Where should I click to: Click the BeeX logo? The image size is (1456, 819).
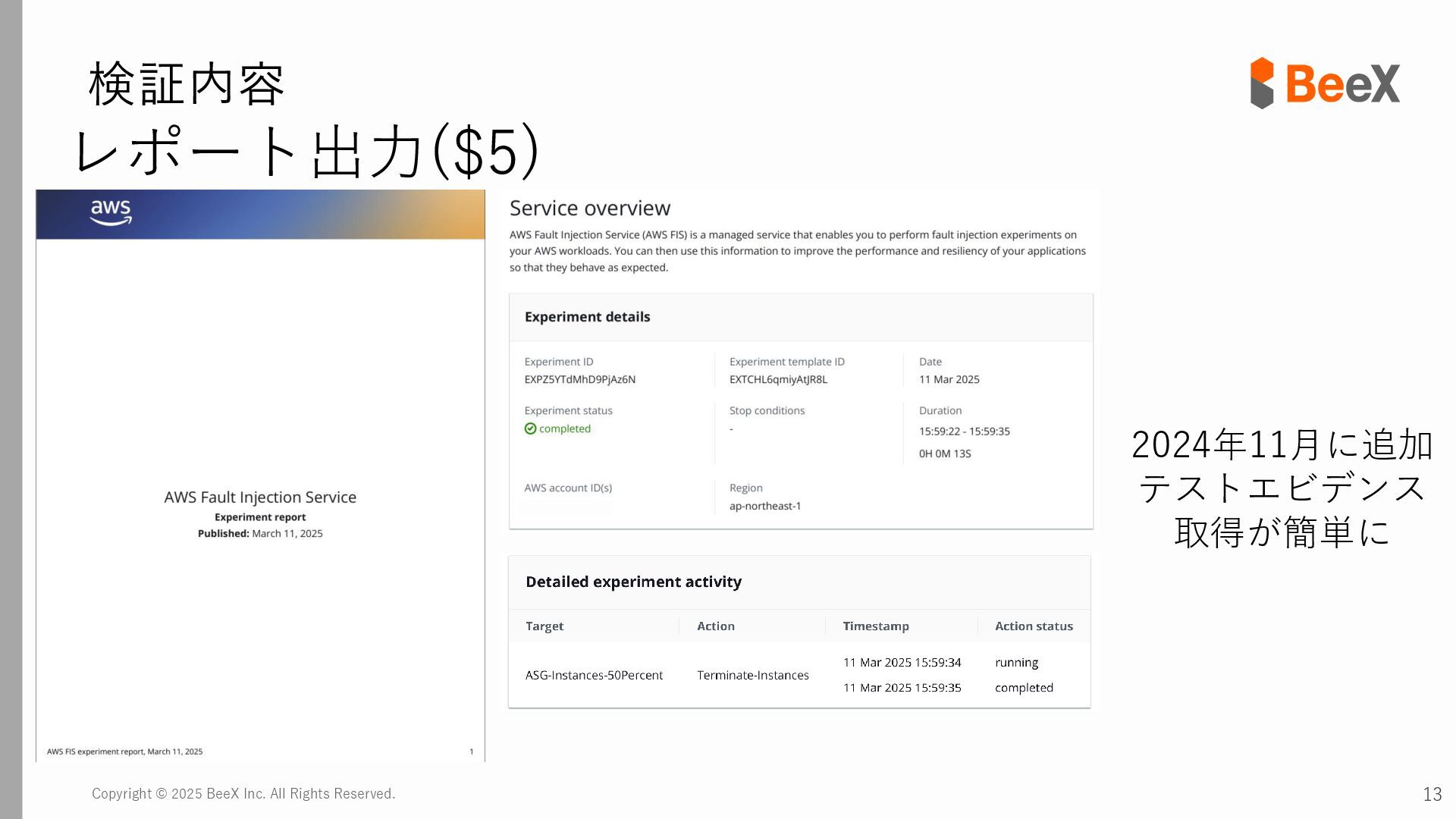(1325, 83)
